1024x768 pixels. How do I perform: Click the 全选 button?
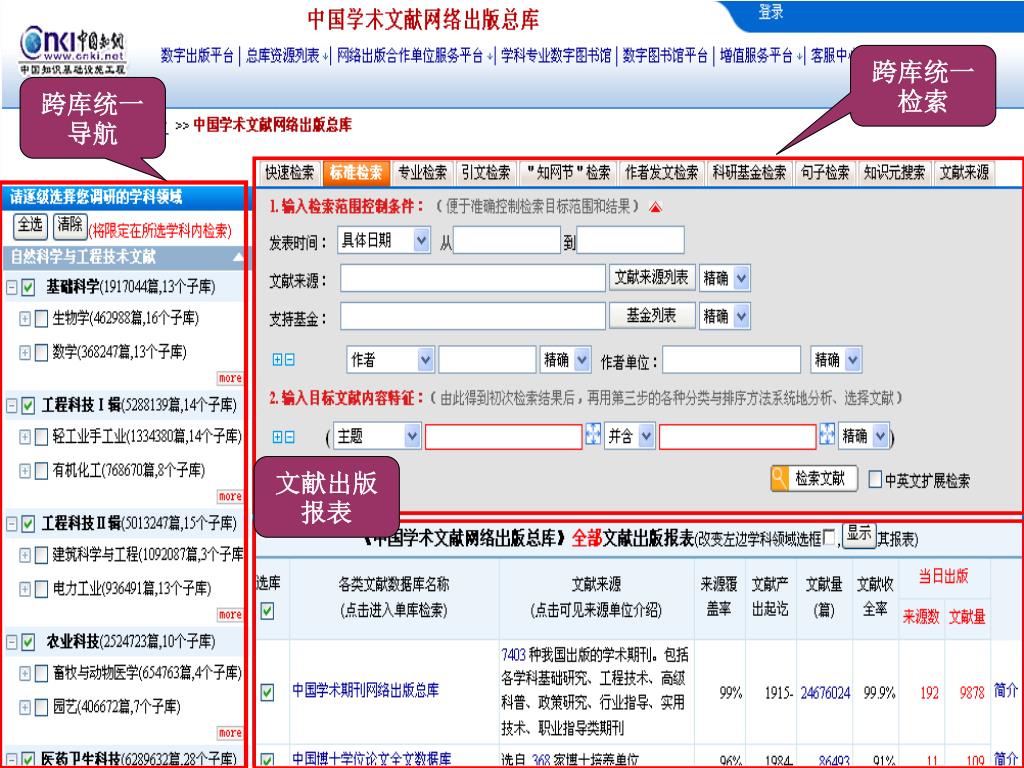pos(30,226)
